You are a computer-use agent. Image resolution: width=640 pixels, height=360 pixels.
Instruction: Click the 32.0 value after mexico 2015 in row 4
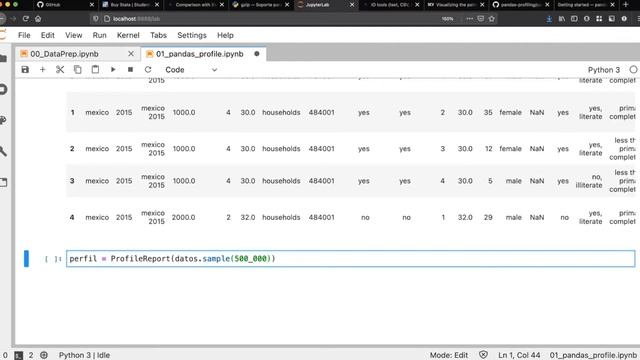[x=248, y=218]
